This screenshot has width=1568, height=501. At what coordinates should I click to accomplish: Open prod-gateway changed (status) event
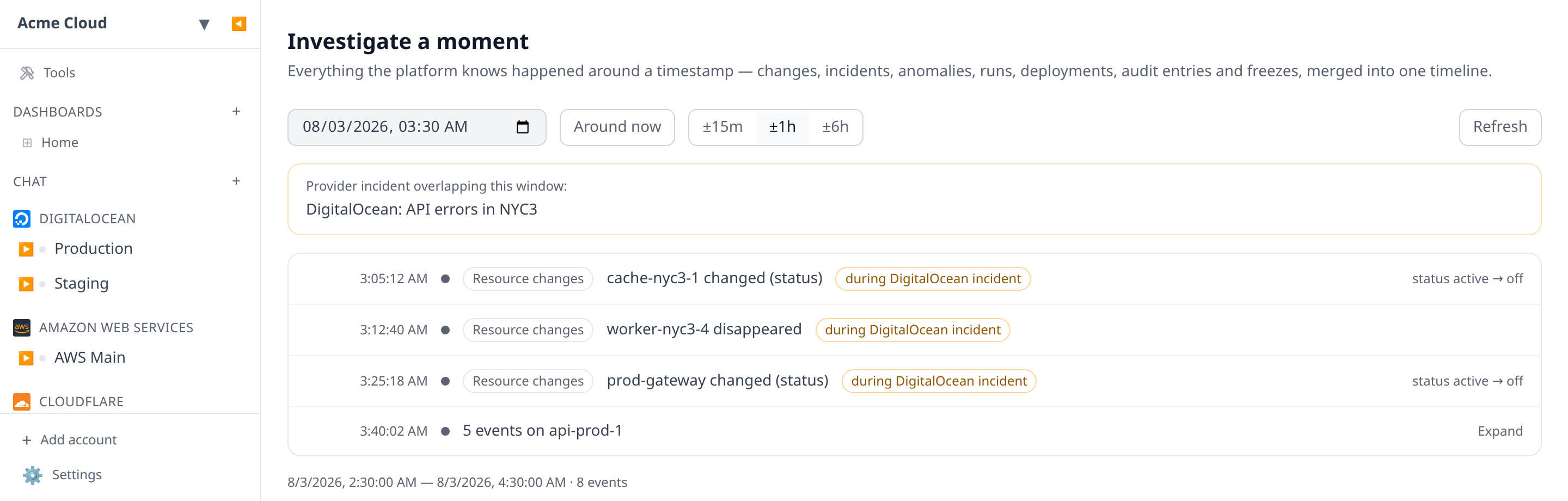click(x=717, y=381)
